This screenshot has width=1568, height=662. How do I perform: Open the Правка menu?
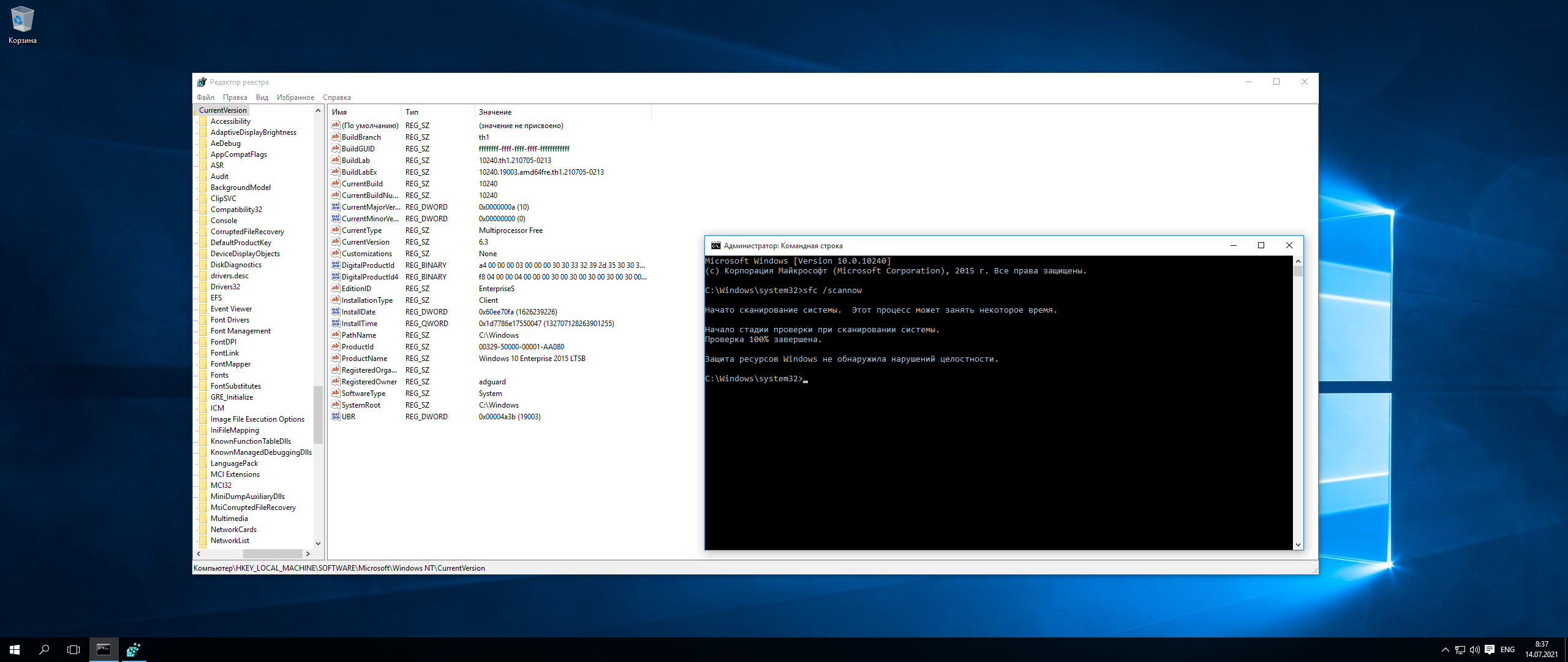[x=235, y=97]
